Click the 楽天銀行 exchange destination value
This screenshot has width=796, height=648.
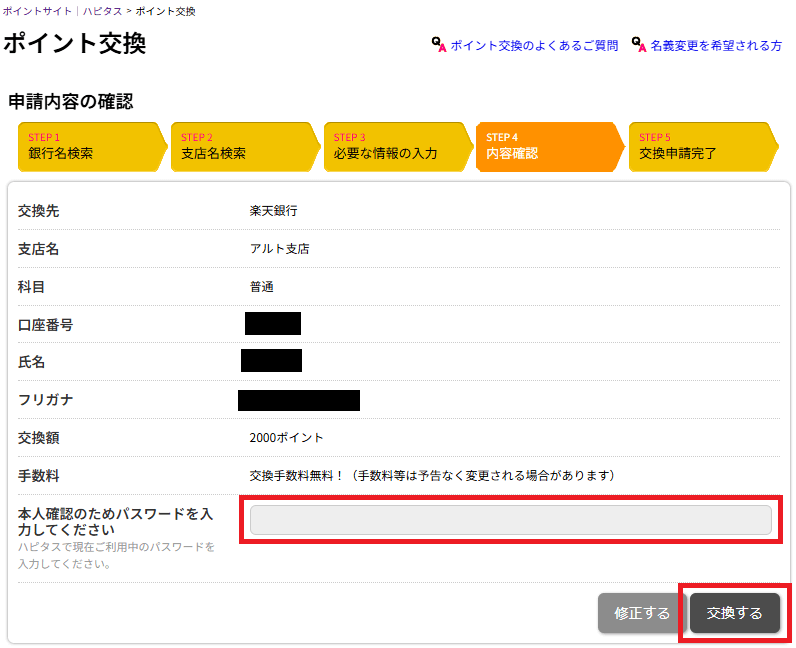point(273,211)
